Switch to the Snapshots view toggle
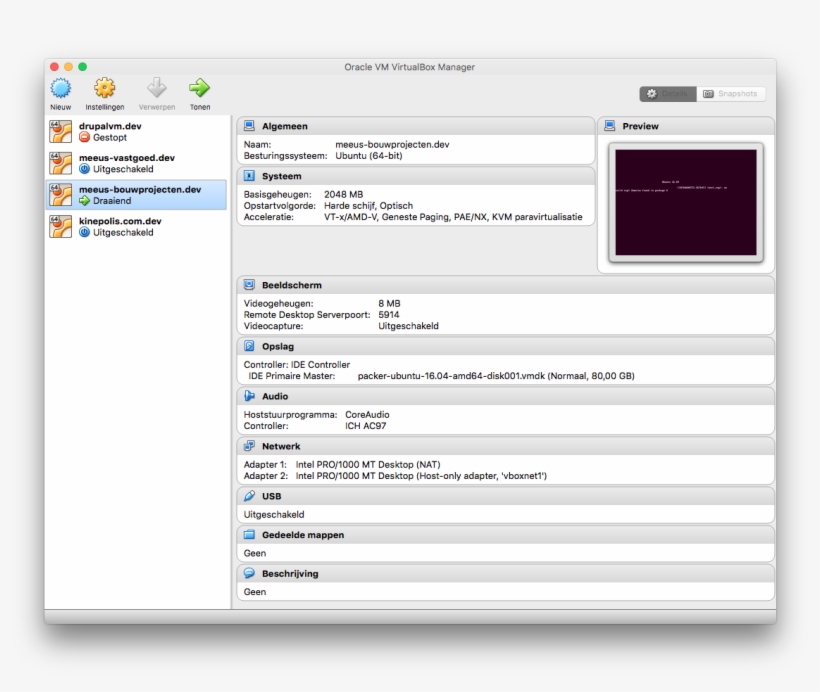 pyautogui.click(x=731, y=94)
